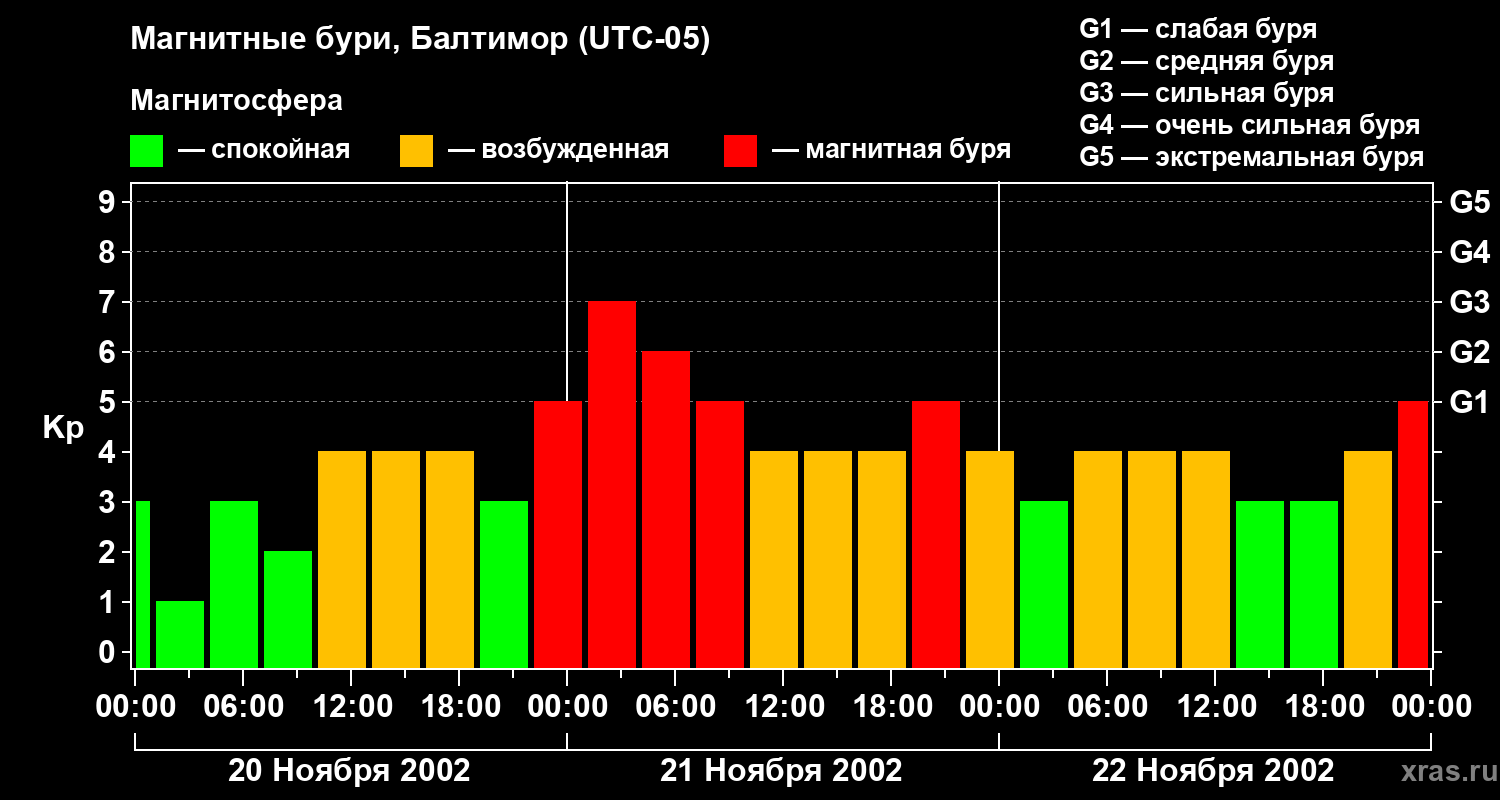The image size is (1500, 800).
Task: Click the Kp axis title
Action: coord(63,428)
